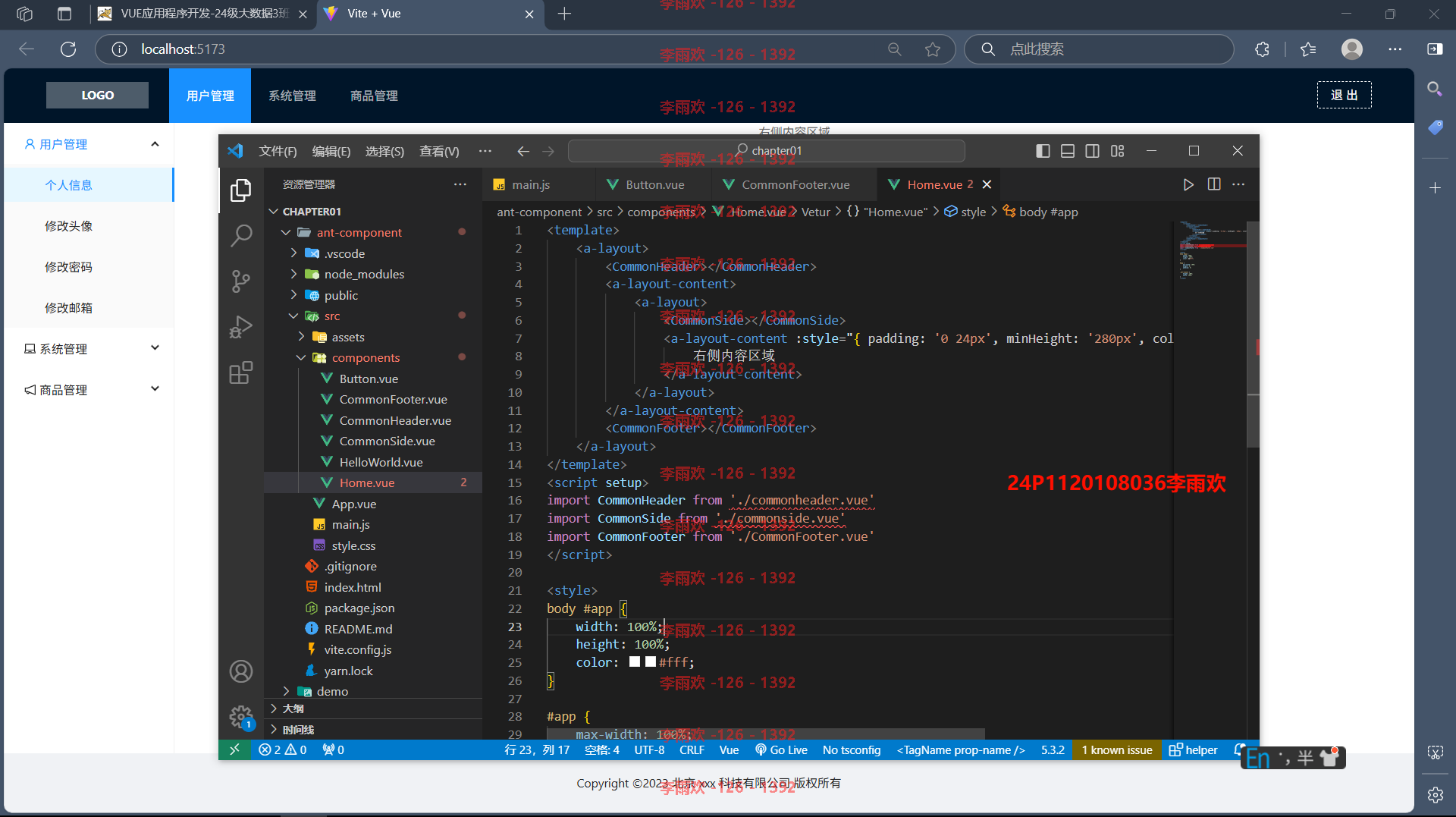The image size is (1456, 817).
Task: Show errors and warnings in status bar
Action: (x=282, y=749)
